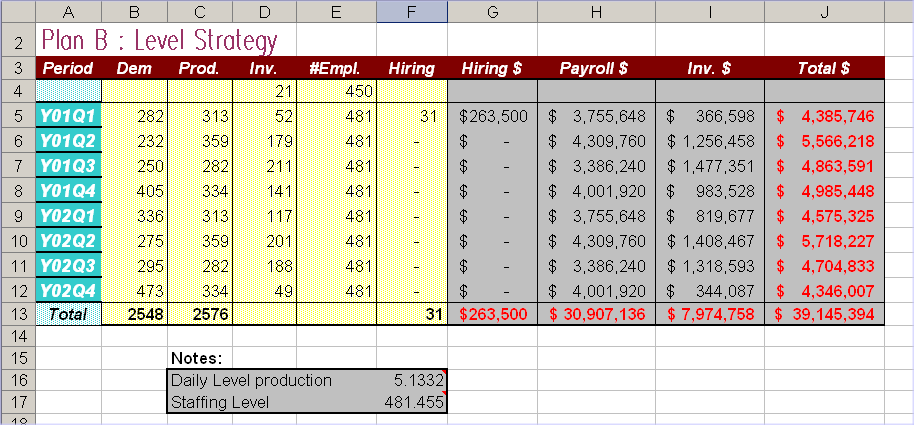Select column F header
The image size is (914, 425).
pos(412,12)
